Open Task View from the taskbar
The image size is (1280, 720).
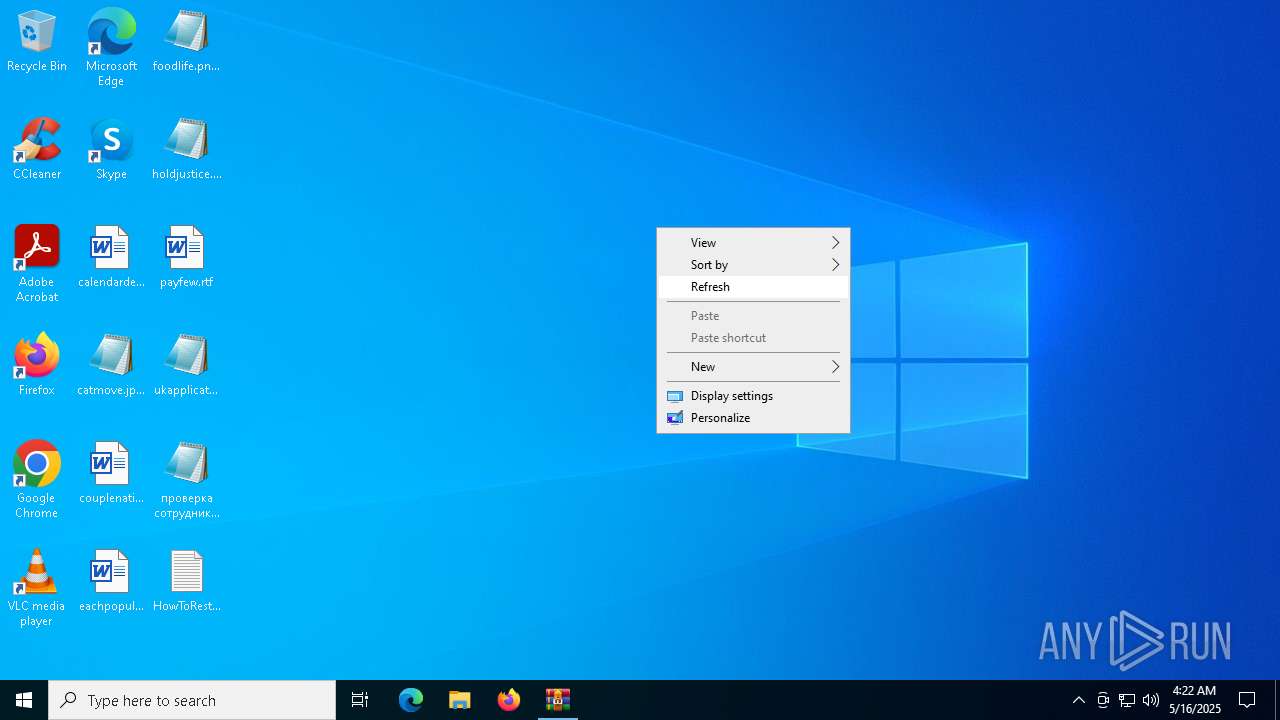tap(360, 700)
